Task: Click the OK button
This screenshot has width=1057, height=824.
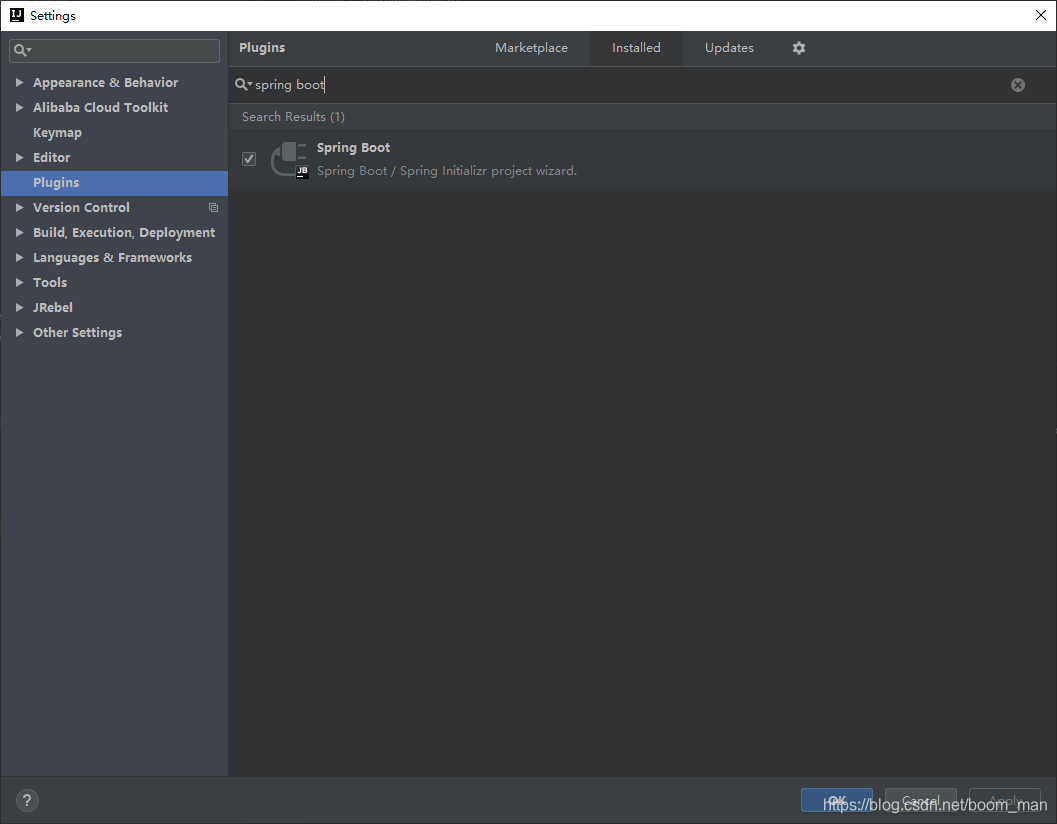Action: (837, 800)
